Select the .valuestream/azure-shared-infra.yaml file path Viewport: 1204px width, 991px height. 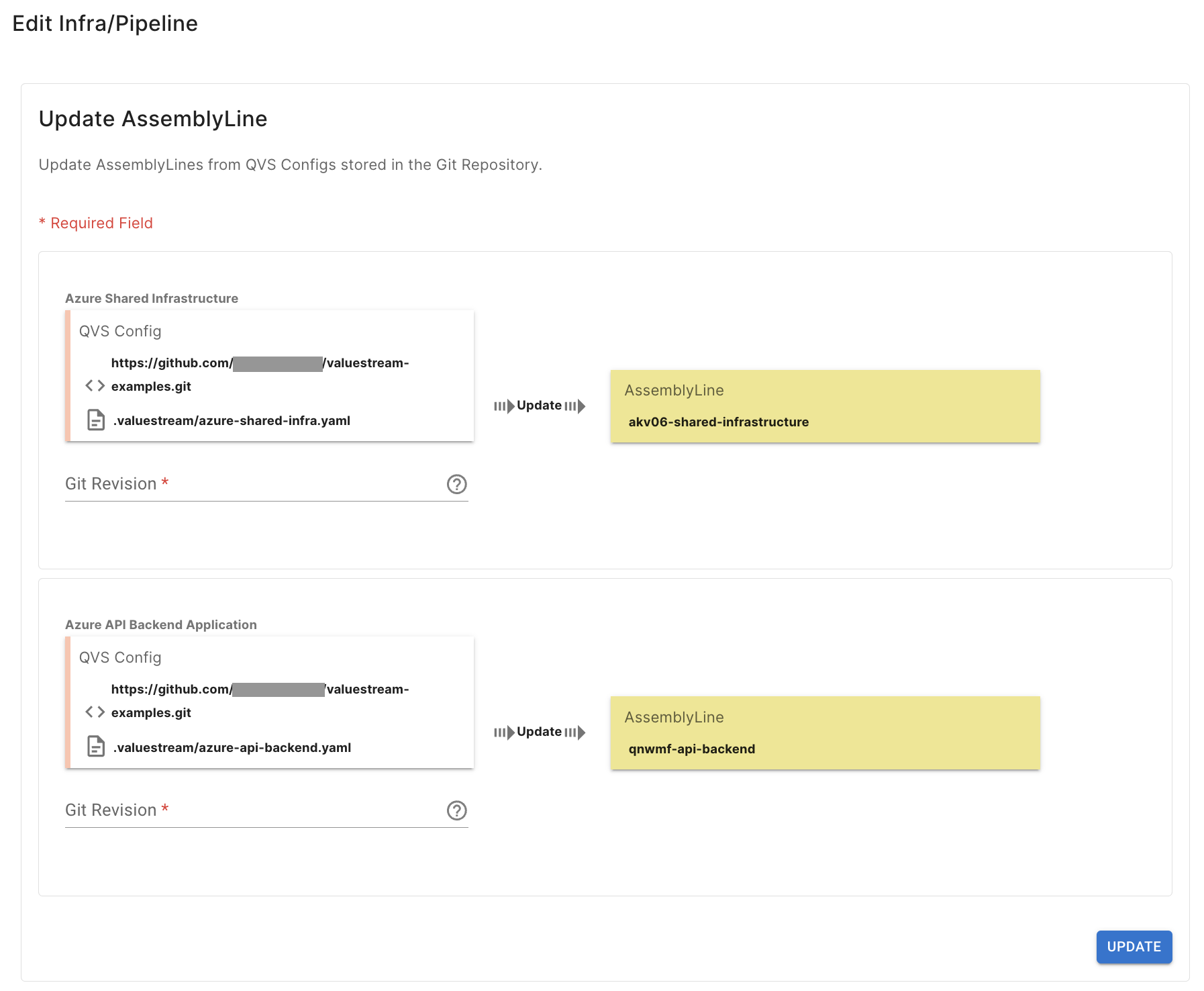coord(232,421)
